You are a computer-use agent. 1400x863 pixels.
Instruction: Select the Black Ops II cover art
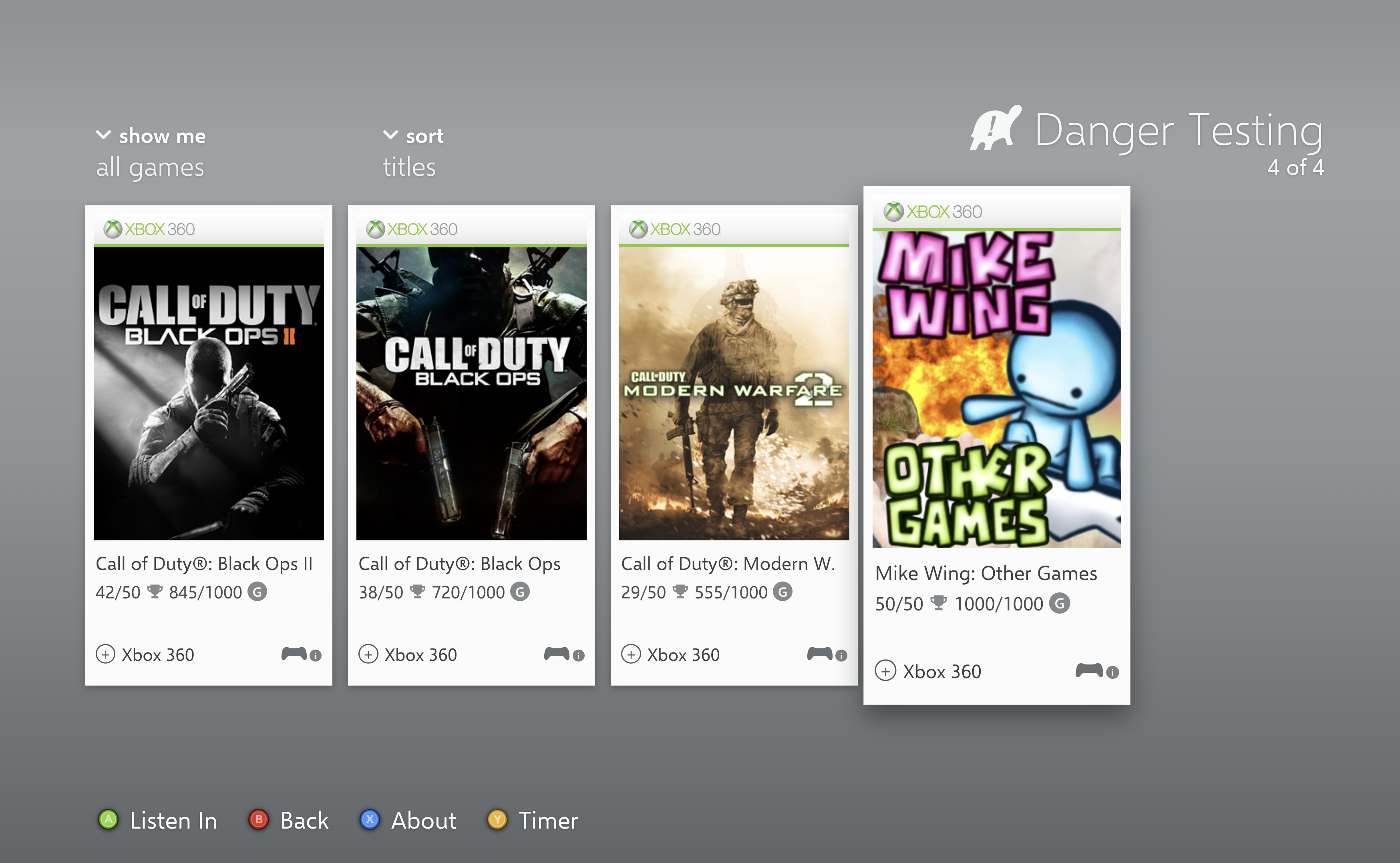coord(209,394)
